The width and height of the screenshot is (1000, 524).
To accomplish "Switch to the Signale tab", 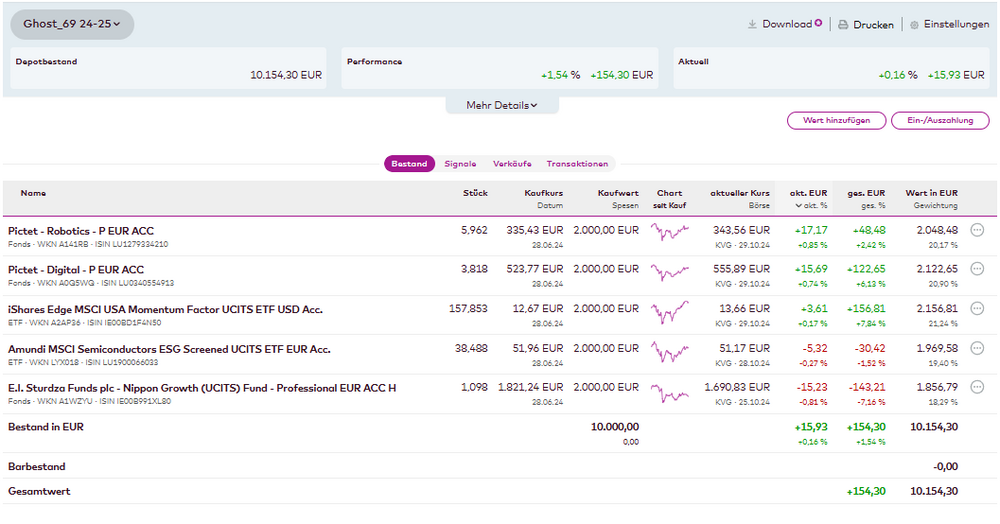I will pyautogui.click(x=460, y=164).
